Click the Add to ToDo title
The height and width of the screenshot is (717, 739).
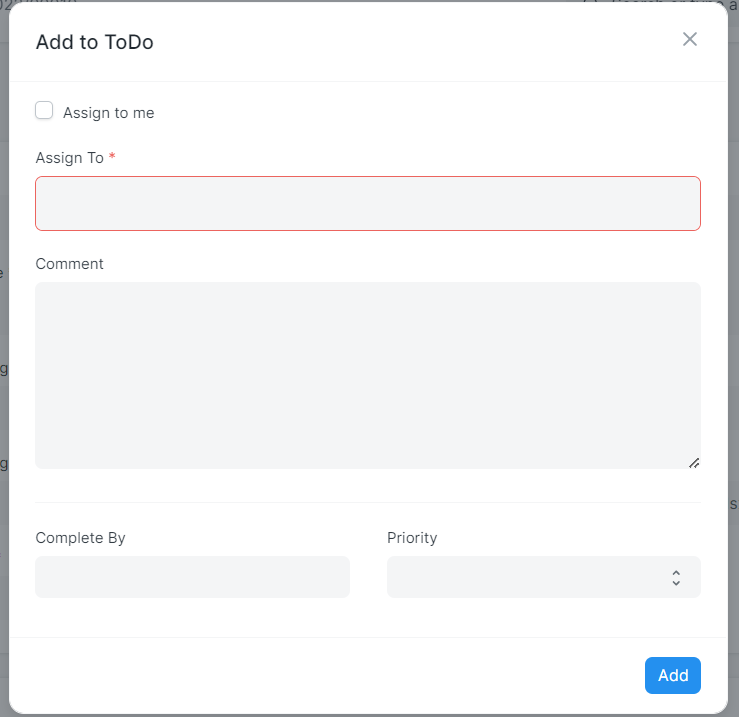pyautogui.click(x=94, y=42)
